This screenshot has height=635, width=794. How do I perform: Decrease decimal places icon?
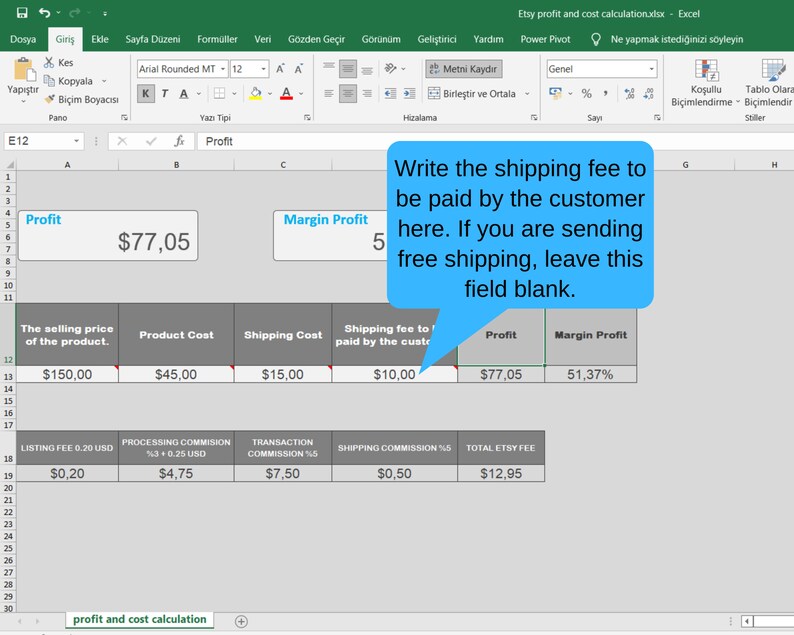coord(649,93)
